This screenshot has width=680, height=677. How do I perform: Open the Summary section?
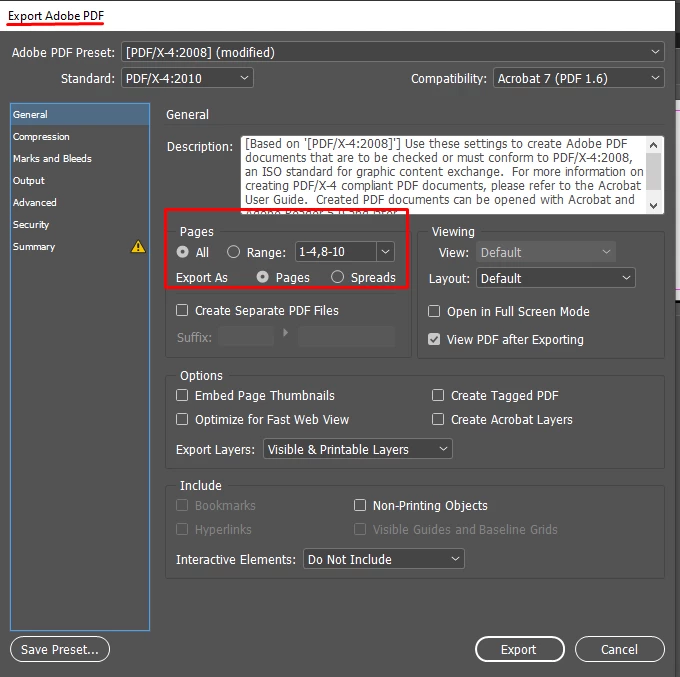coord(80,247)
